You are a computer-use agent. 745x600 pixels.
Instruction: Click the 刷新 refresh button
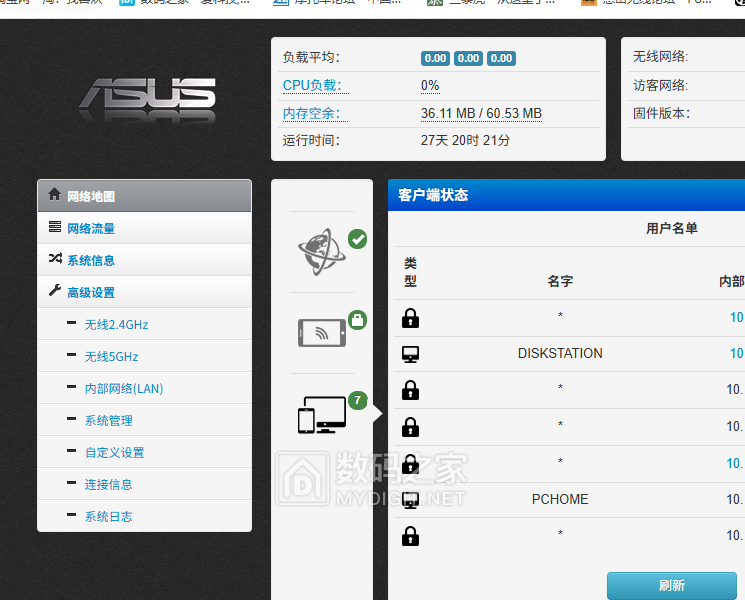(672, 585)
